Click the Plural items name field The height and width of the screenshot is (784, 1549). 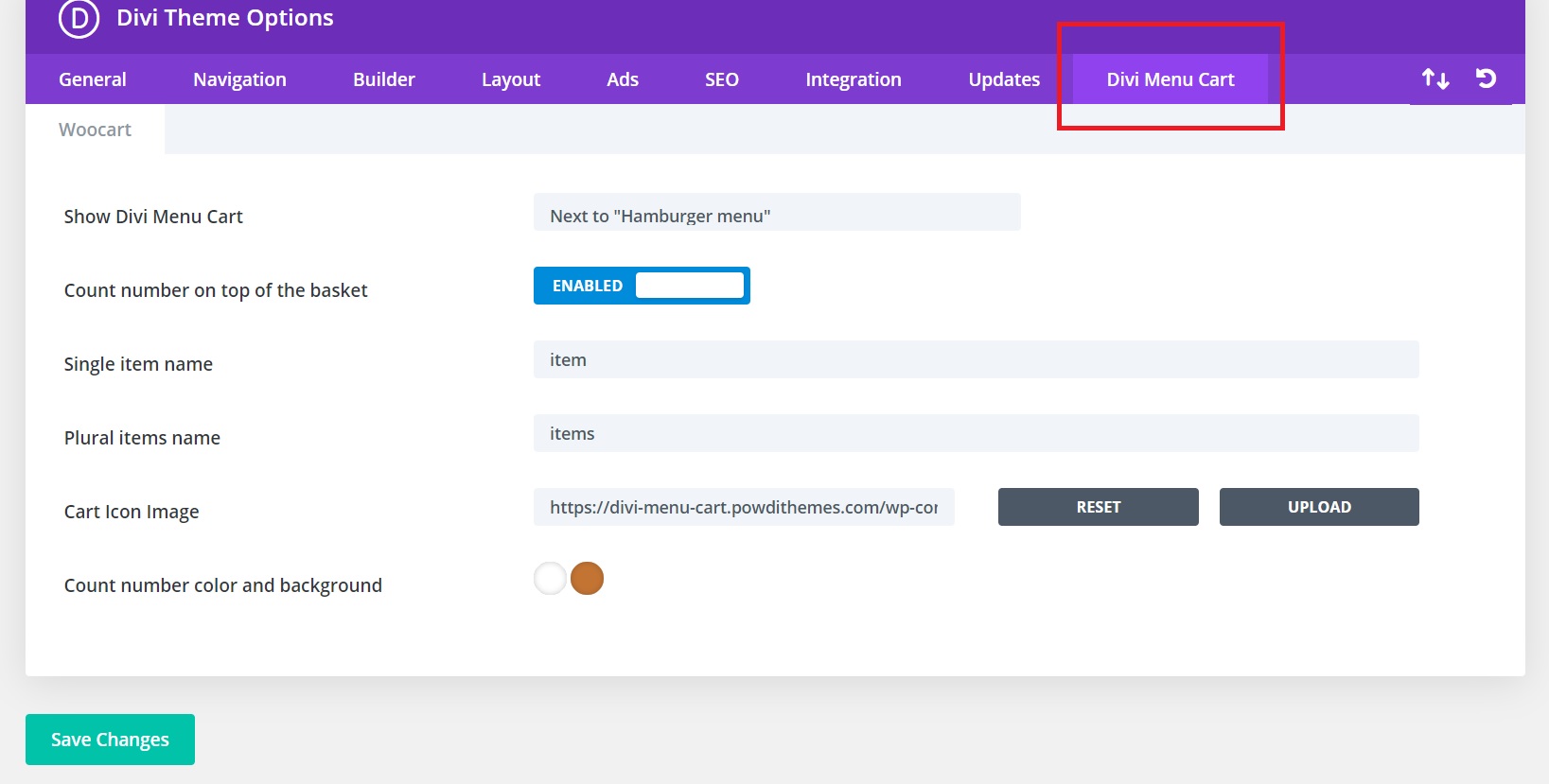(x=977, y=433)
